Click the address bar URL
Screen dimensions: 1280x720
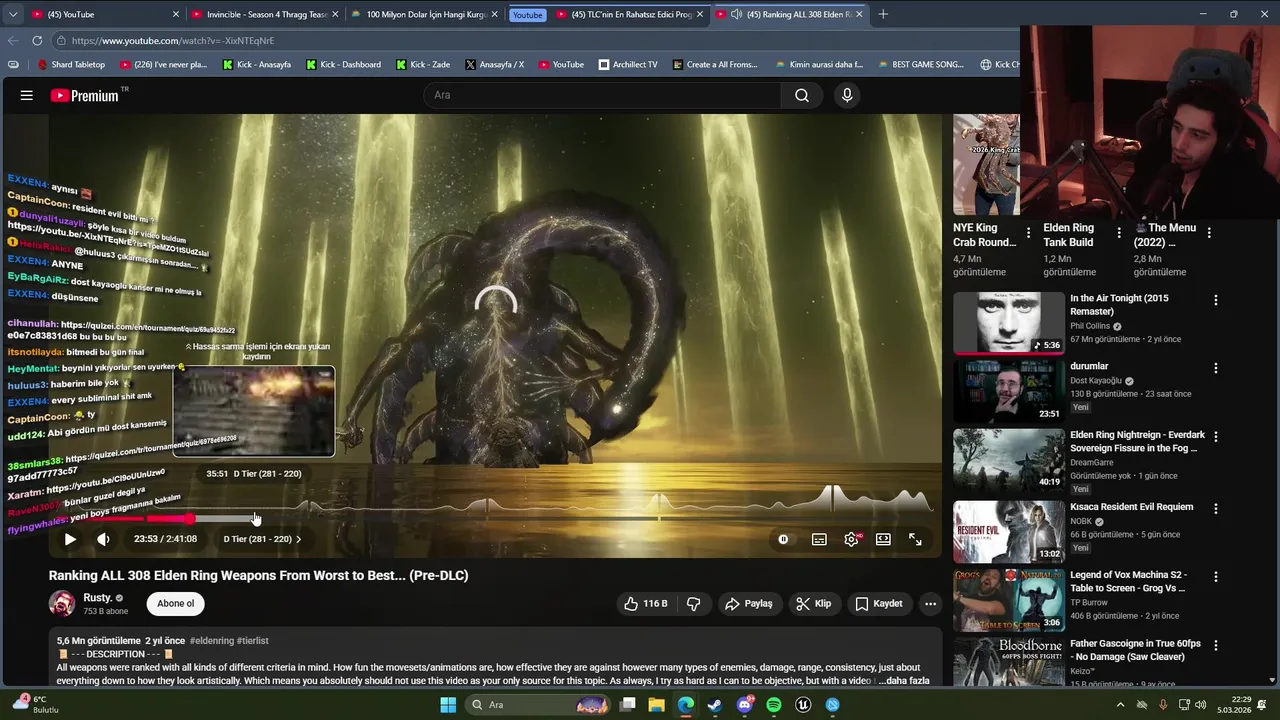173,41
